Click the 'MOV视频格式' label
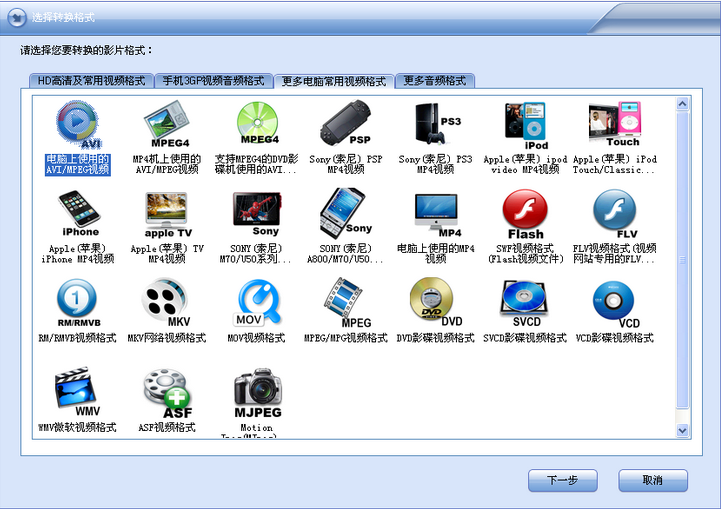Screen dimensions: 721x509 pos(256,338)
